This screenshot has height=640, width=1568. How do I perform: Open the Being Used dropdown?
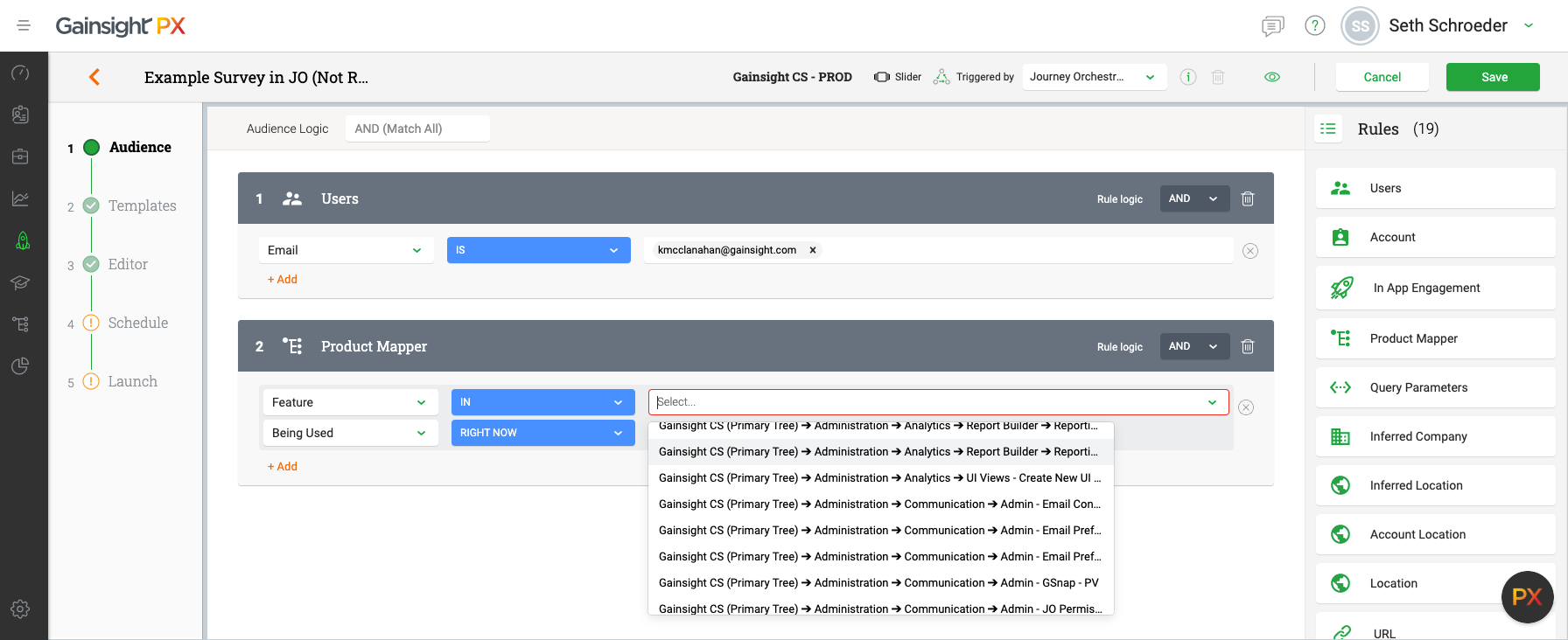pyautogui.click(x=350, y=433)
